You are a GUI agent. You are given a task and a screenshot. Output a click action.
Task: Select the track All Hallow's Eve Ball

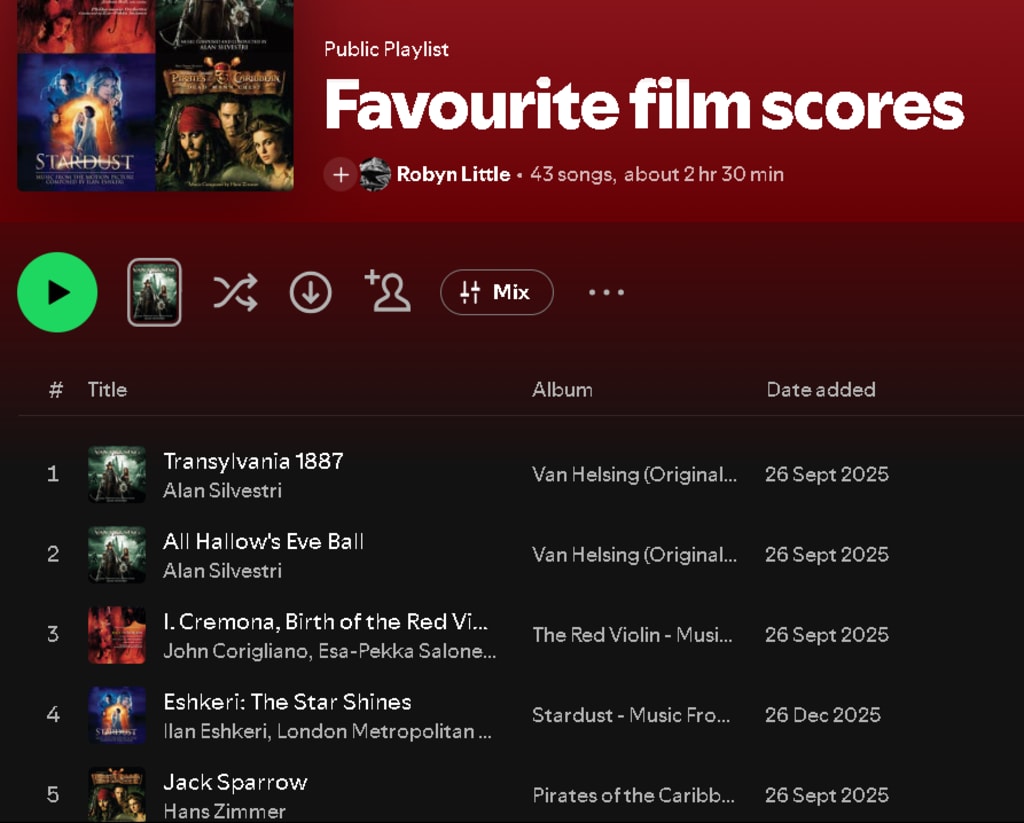click(x=264, y=541)
